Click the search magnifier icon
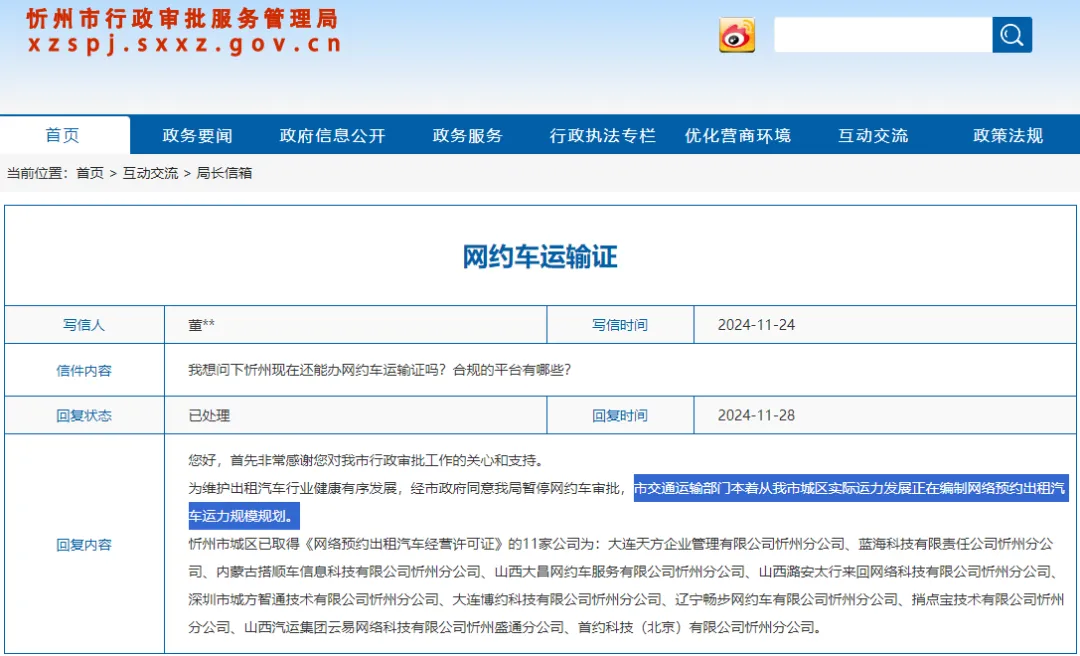Screen dimensions: 1080x656 pyautogui.click(x=1010, y=33)
